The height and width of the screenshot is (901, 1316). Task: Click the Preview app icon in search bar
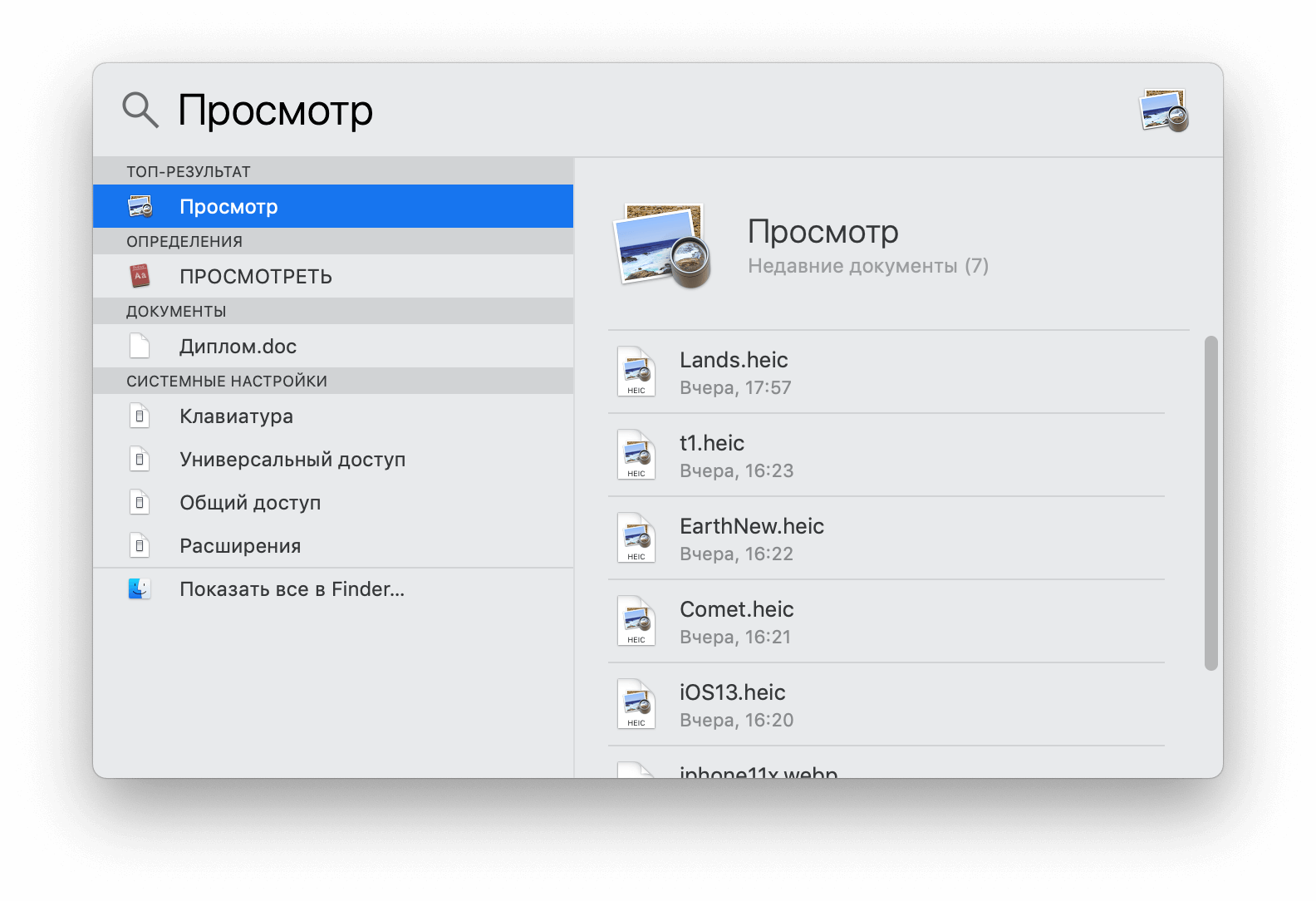(1164, 111)
